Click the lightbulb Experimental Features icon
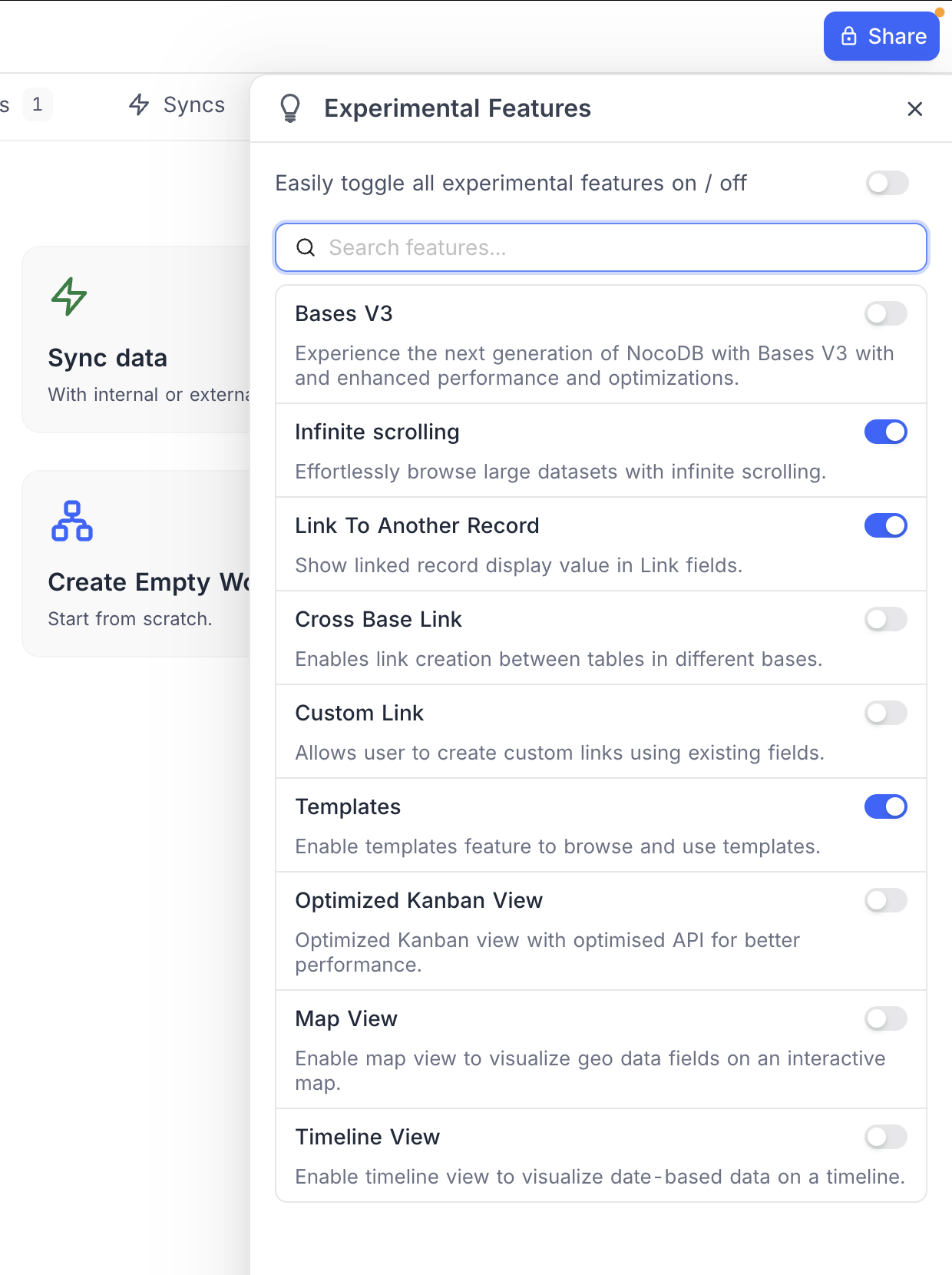 tap(290, 108)
